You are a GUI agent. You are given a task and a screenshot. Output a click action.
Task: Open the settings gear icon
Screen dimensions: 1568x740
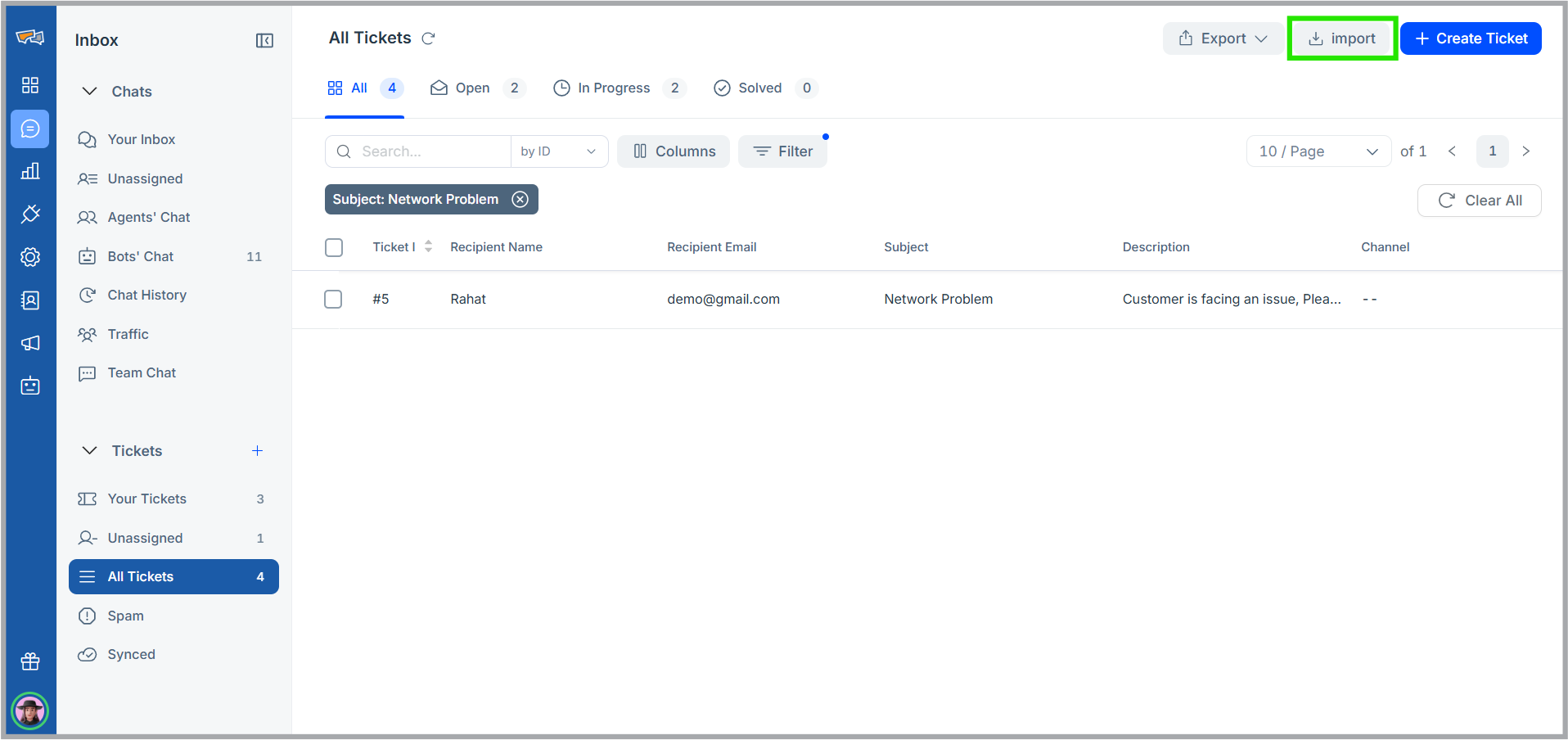click(30, 256)
